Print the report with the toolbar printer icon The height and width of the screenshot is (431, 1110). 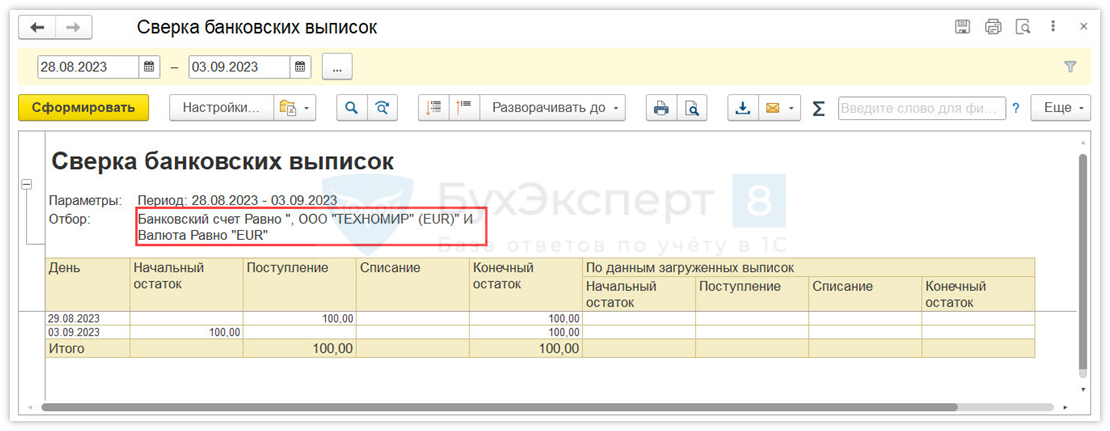tap(661, 108)
